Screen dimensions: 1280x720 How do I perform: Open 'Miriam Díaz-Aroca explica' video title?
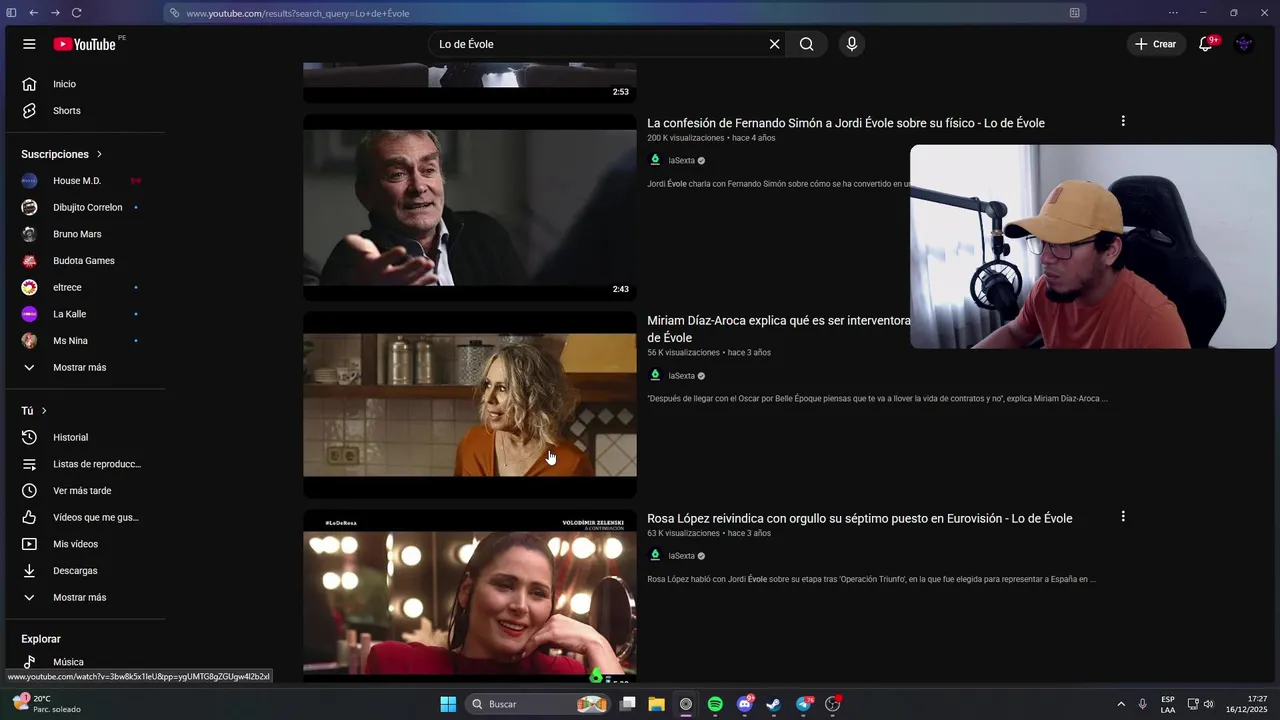[x=779, y=329]
